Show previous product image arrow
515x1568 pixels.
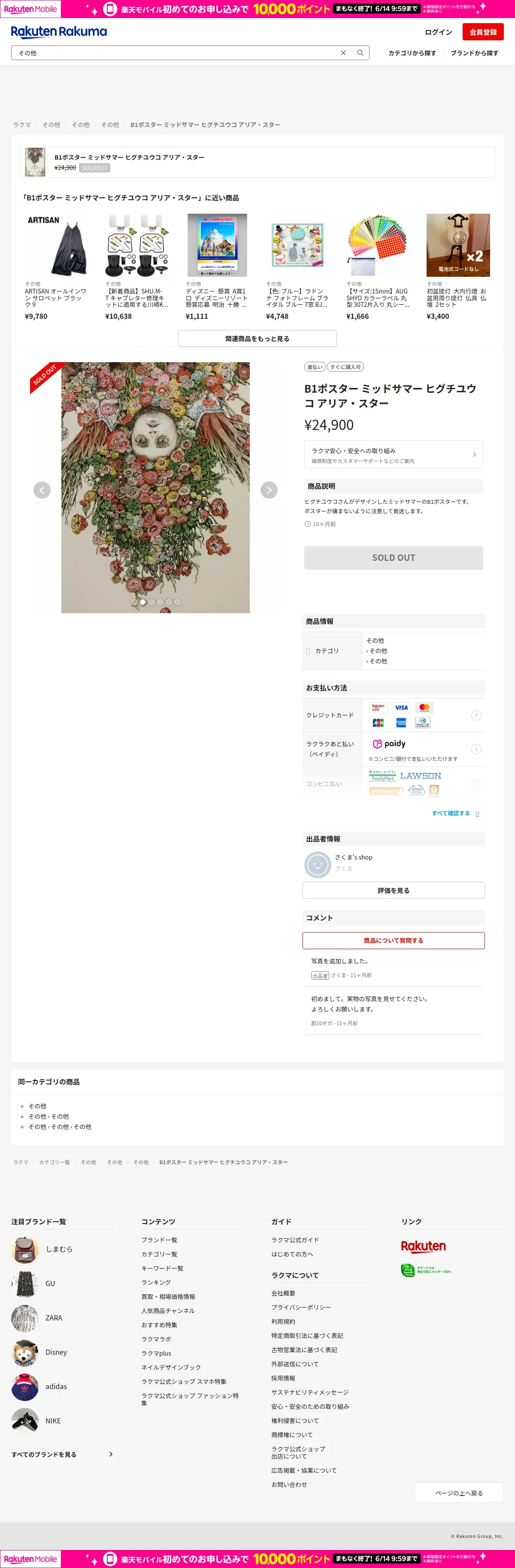42,490
